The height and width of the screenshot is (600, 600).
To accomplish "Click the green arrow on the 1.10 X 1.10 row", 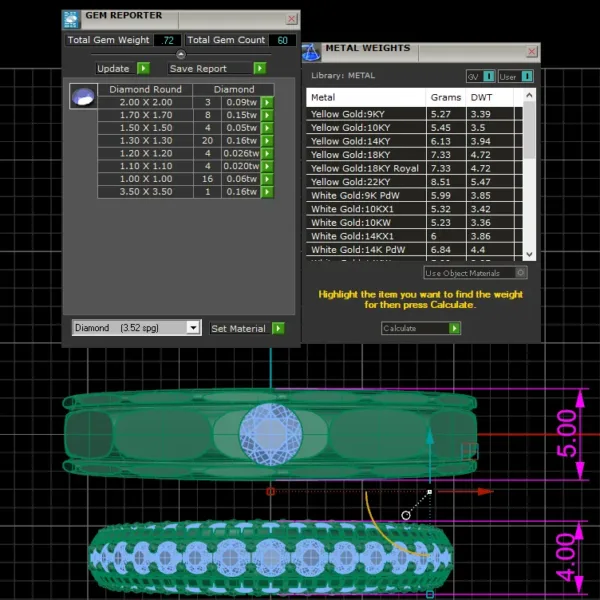I will pyautogui.click(x=267, y=166).
